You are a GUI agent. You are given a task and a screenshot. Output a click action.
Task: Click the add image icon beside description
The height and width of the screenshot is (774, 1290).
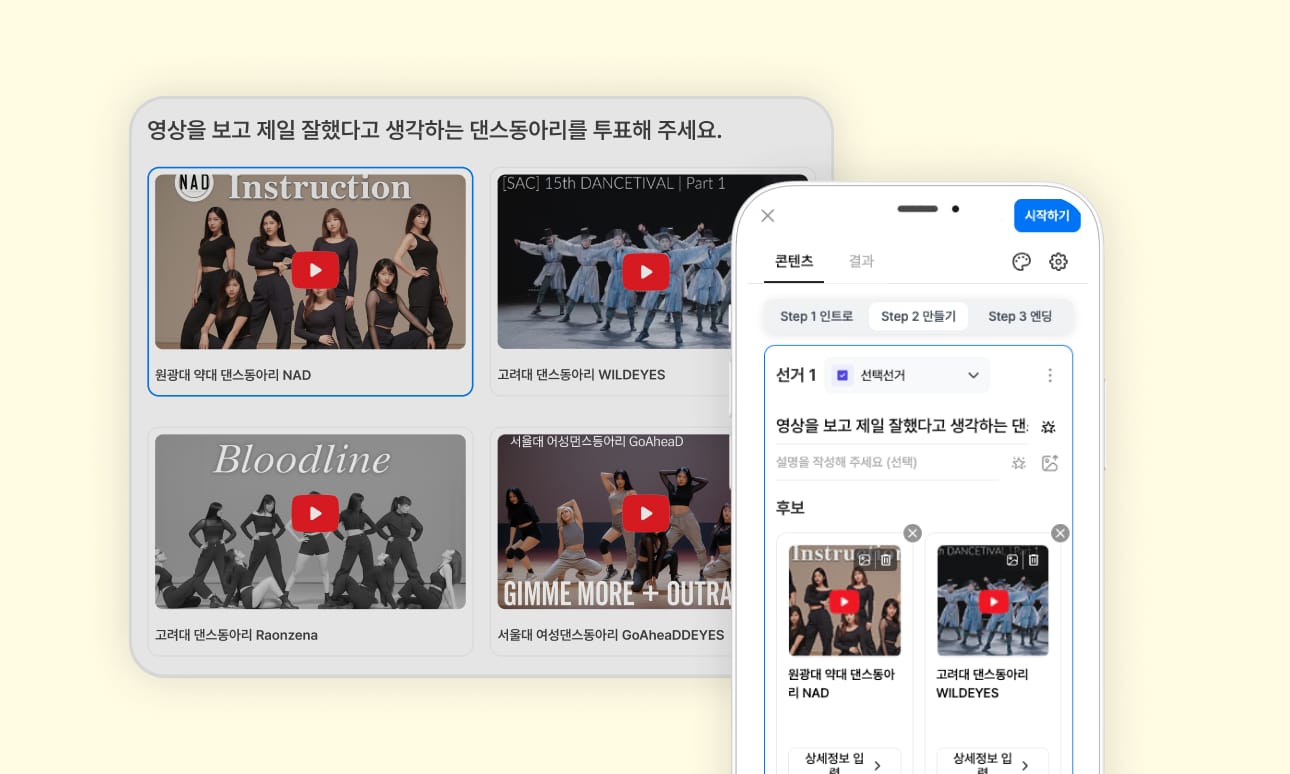pos(1049,463)
